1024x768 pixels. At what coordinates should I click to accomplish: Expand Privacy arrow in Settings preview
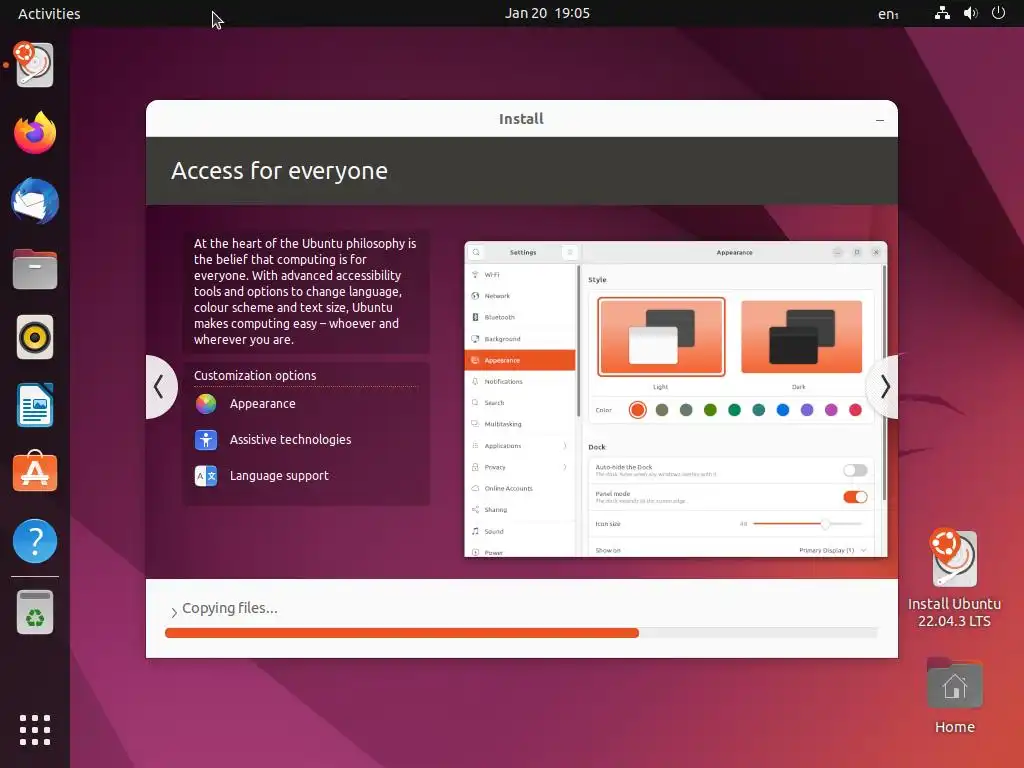tap(565, 468)
